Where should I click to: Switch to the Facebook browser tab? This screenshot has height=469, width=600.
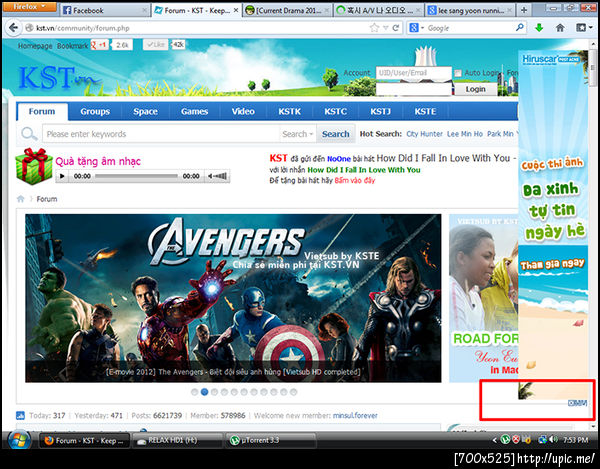coord(105,10)
